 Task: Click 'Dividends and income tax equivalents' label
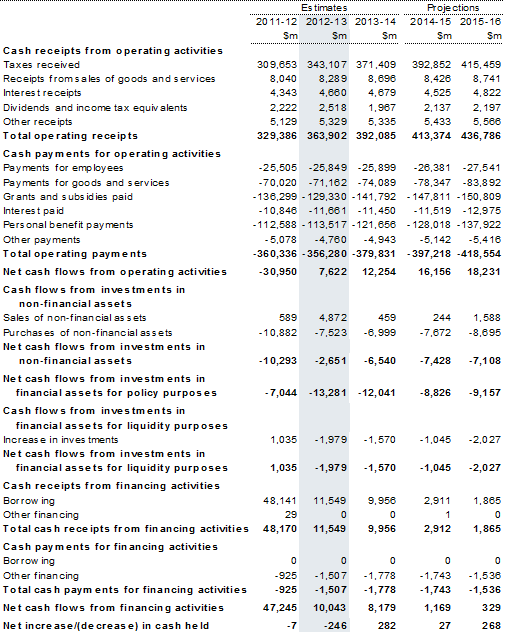coord(95,108)
